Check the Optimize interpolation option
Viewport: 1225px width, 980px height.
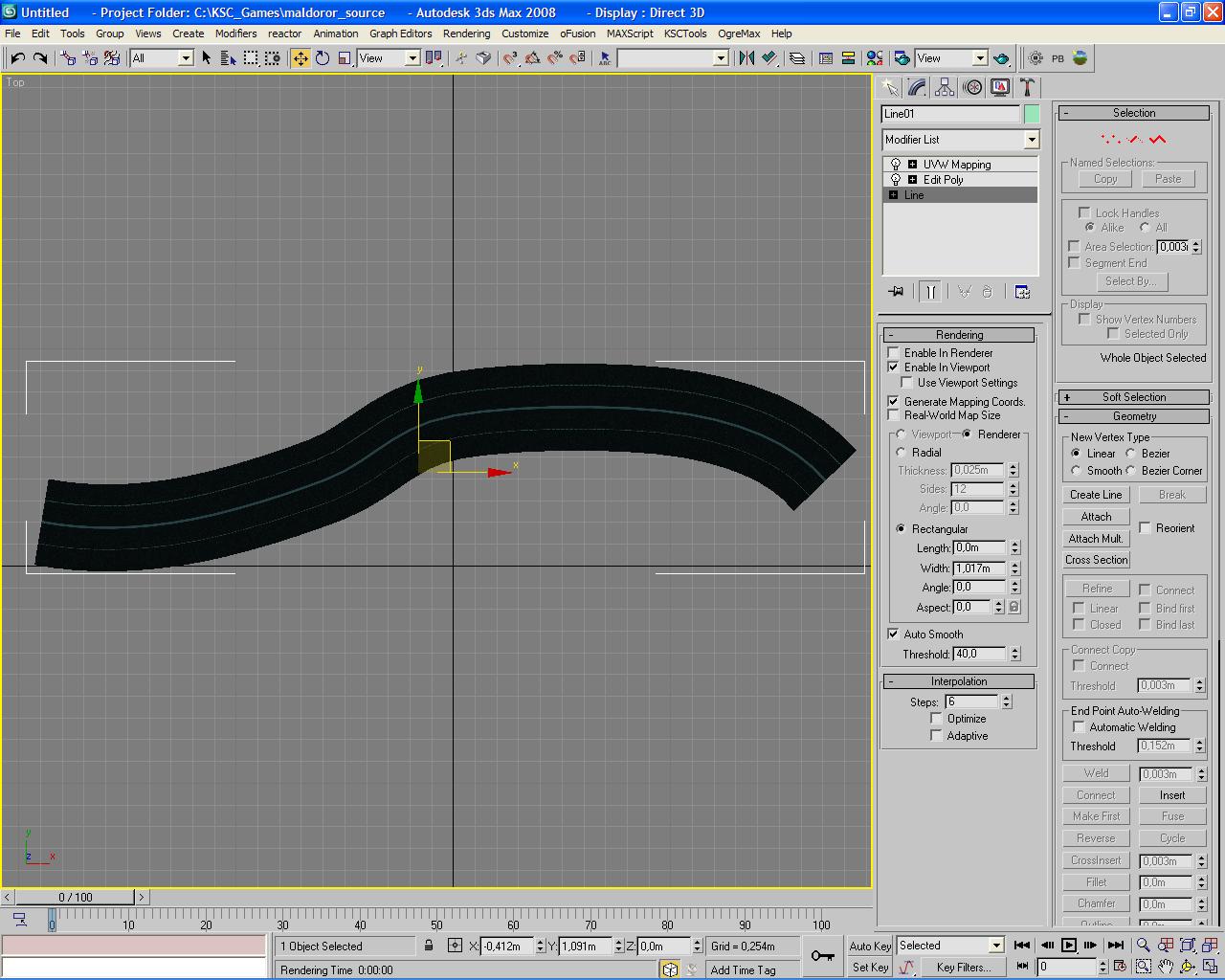point(937,719)
